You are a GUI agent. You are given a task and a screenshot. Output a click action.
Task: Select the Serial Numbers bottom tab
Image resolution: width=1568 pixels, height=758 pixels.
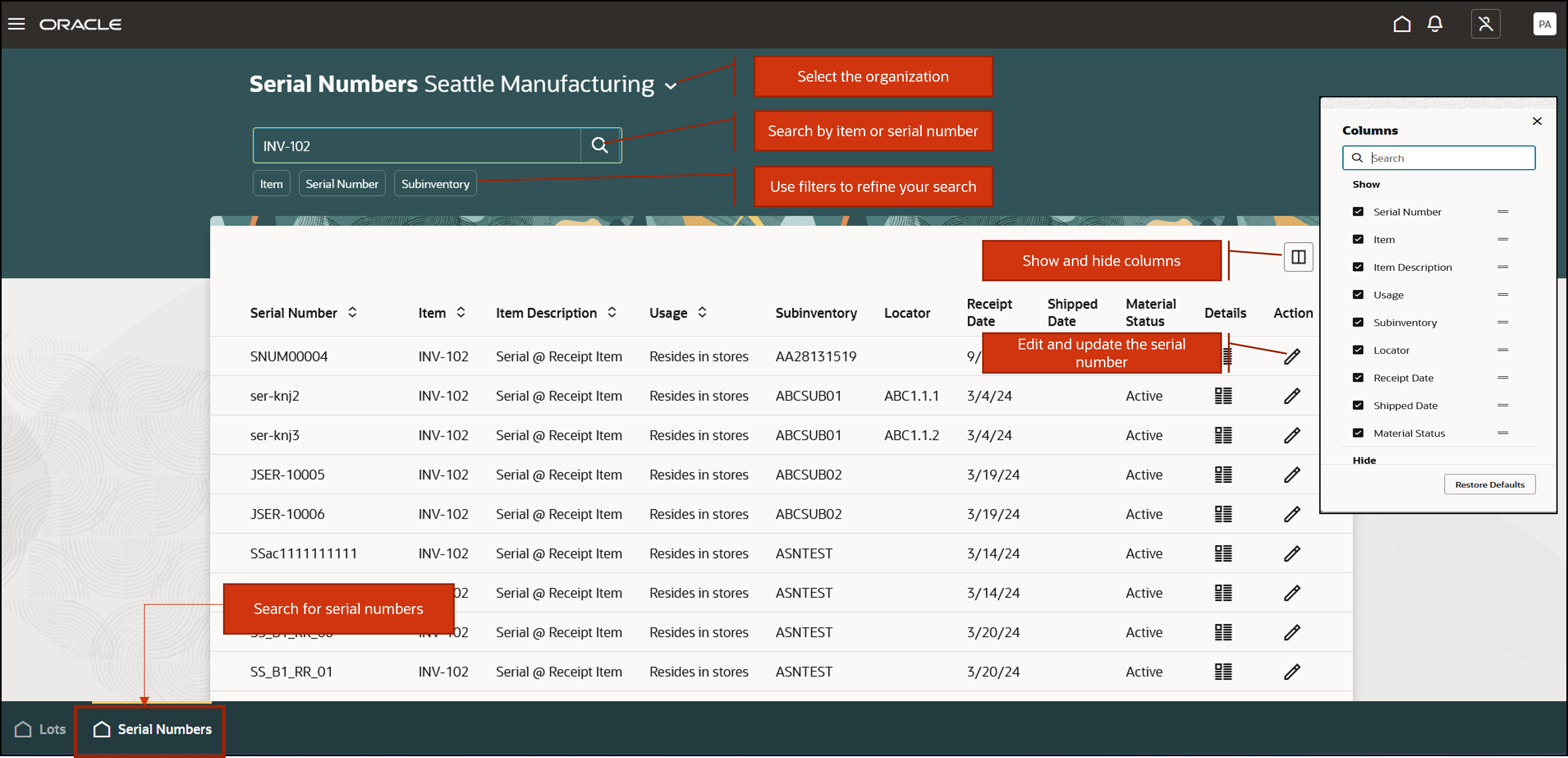click(152, 729)
